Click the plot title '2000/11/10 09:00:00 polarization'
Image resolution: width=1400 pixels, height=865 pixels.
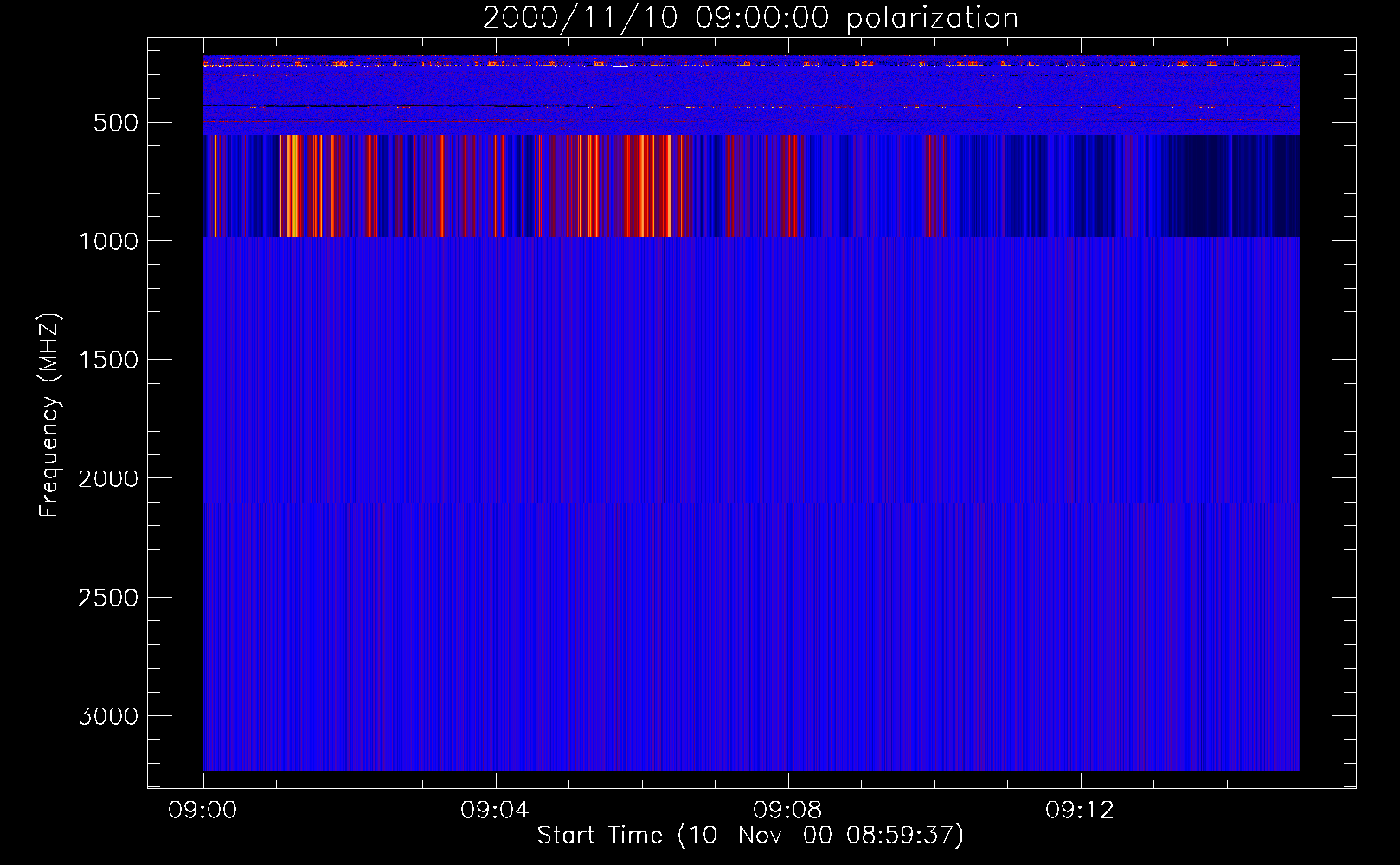[750, 18]
